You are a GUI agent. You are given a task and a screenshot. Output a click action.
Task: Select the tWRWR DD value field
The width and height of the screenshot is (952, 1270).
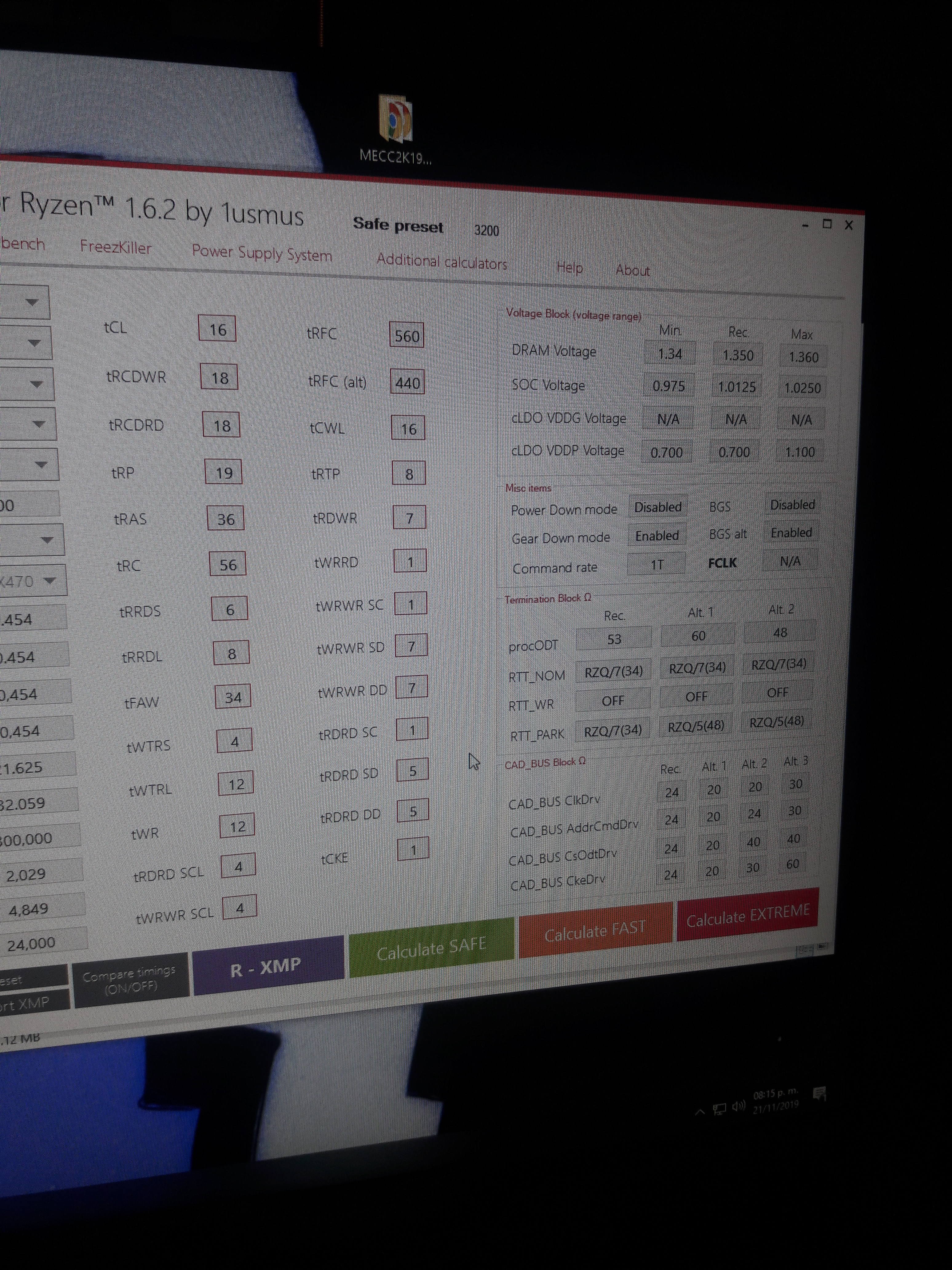(412, 688)
